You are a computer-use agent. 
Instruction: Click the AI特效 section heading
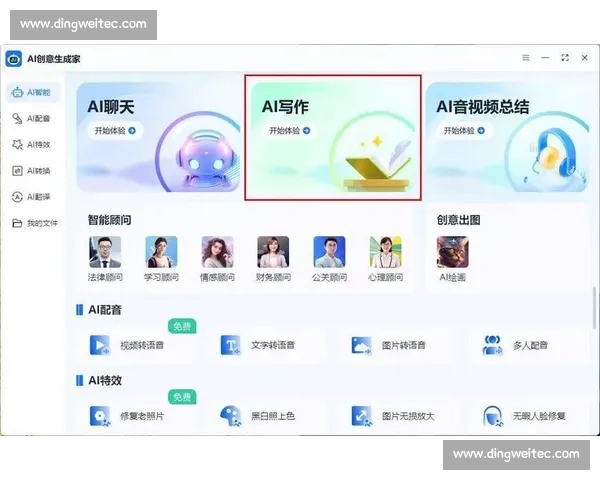105,380
